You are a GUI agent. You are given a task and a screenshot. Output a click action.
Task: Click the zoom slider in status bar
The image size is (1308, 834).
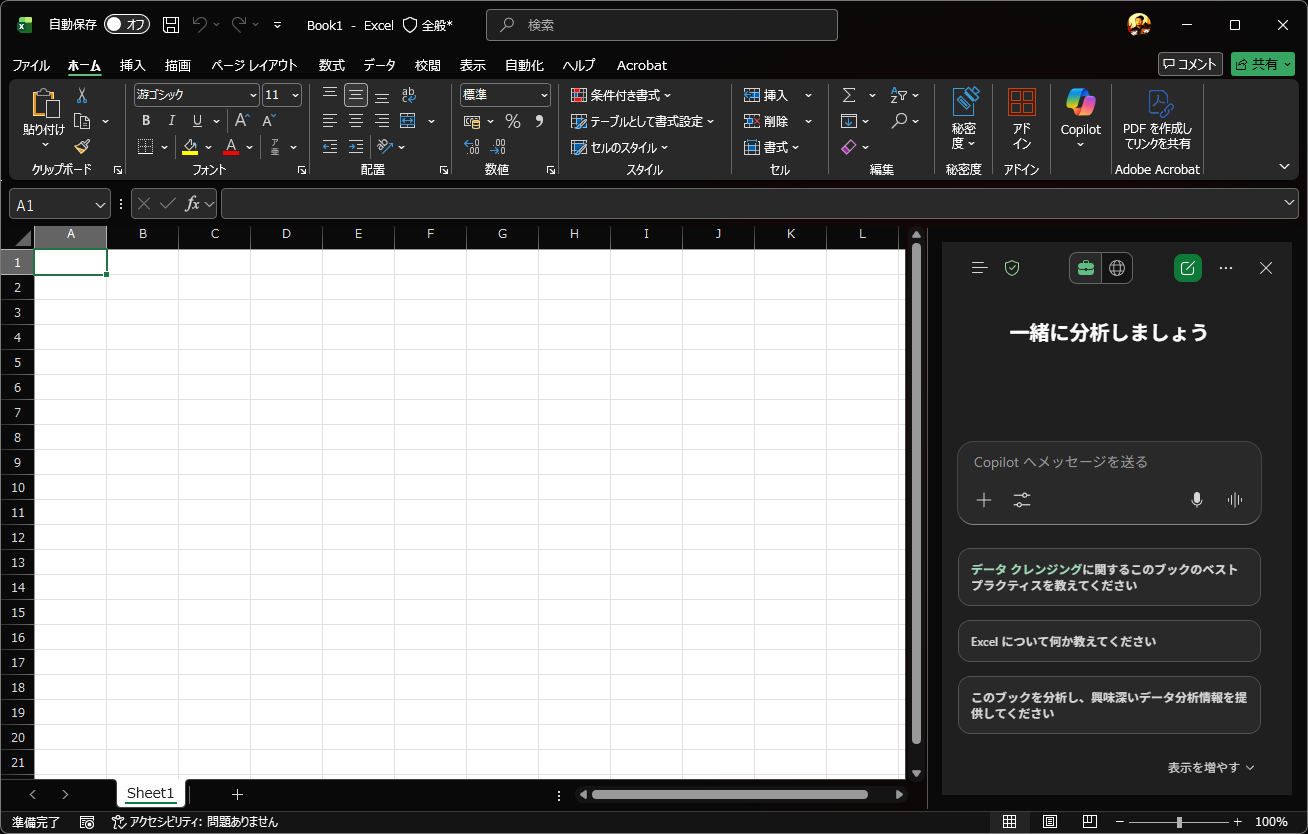pos(1180,822)
